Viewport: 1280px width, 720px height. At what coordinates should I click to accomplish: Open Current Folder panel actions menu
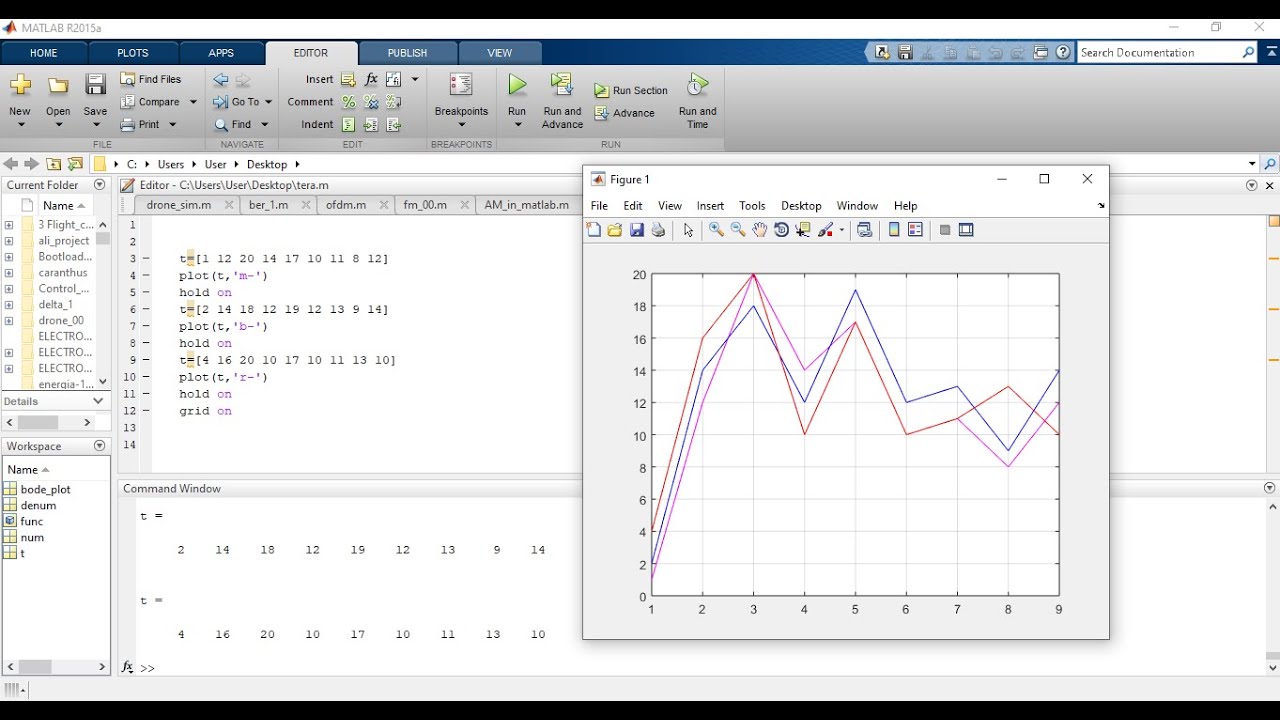99,185
